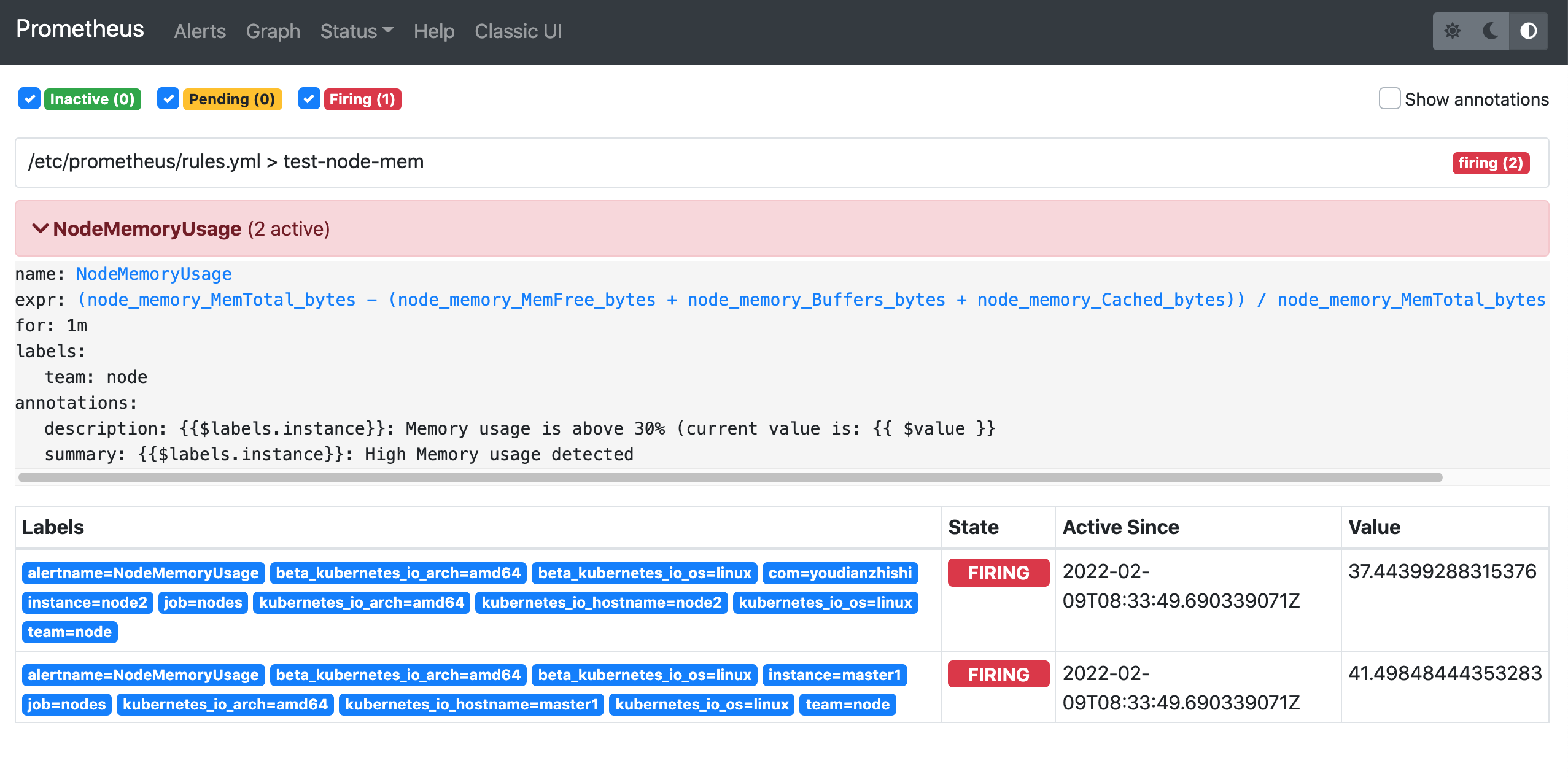Image resolution: width=1568 pixels, height=777 pixels.
Task: Click beta_kubernetes_io_os=linux label in master1 row
Action: [645, 675]
